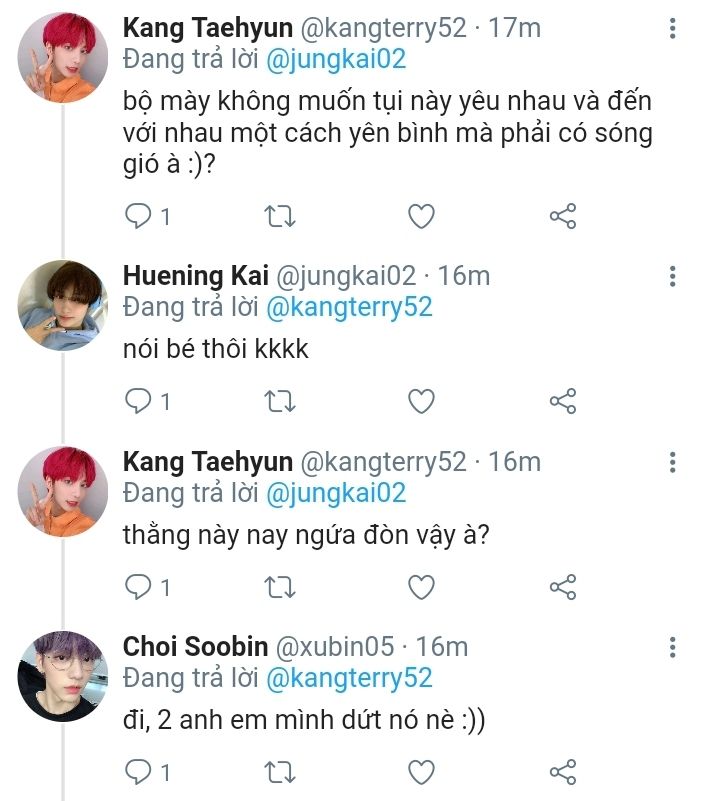Like the "thằng này nay ngứa đòn" tweet
Image resolution: width=720 pixels, height=801 pixels.
point(422,586)
